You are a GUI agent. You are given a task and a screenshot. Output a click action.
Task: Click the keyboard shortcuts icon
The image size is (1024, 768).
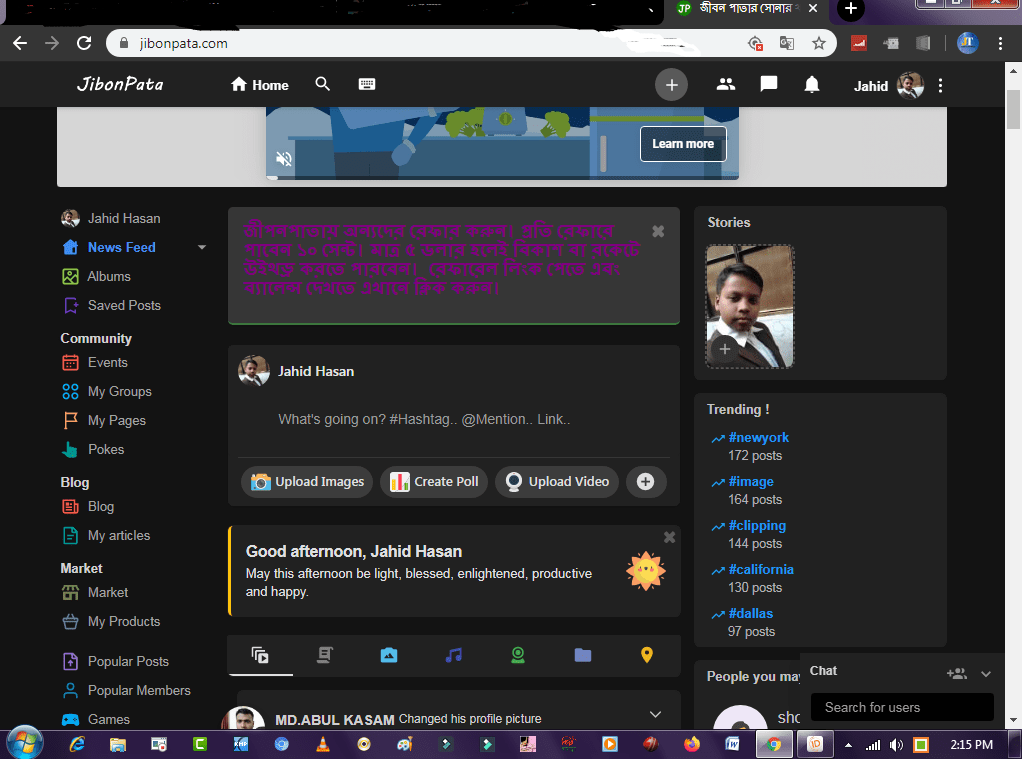coord(367,85)
